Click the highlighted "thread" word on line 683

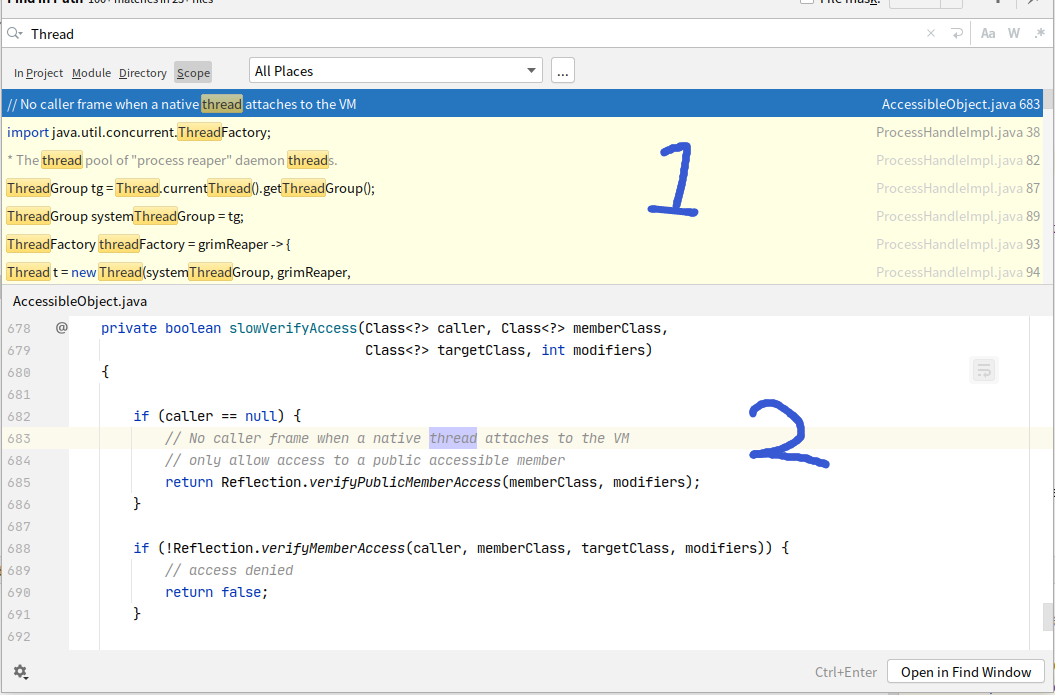(x=453, y=439)
